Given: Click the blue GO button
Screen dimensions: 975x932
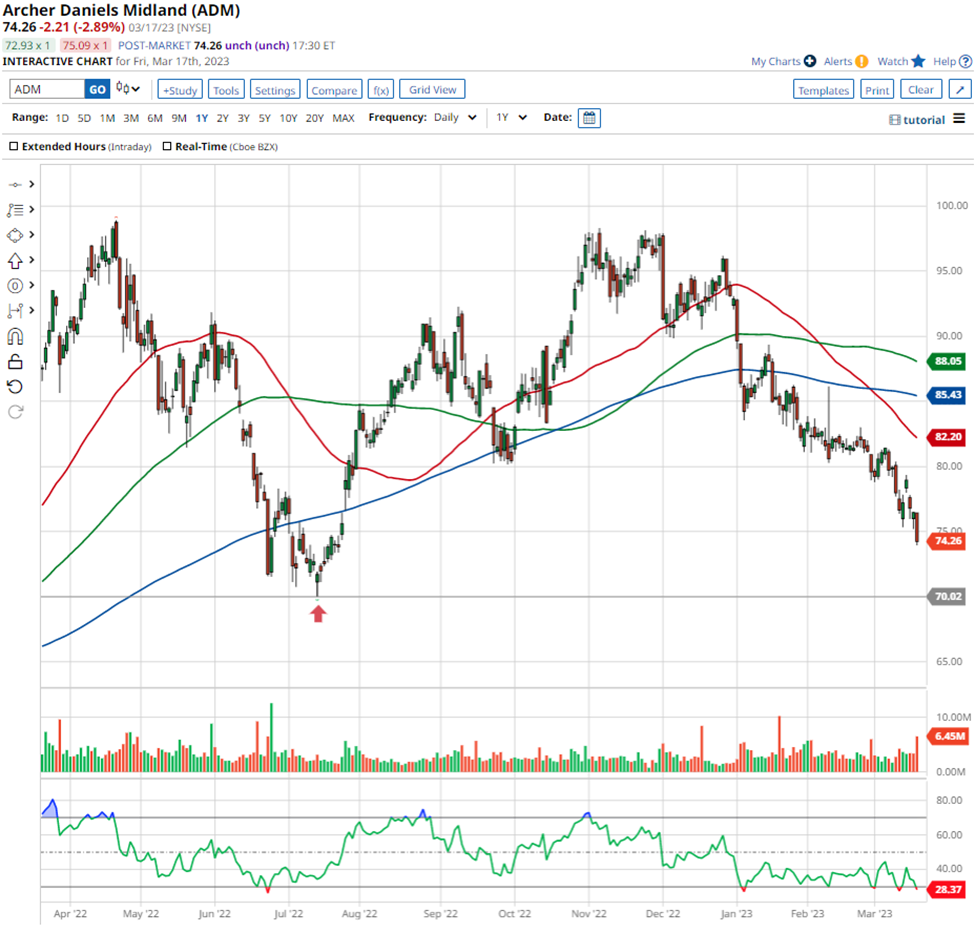Looking at the screenshot, I should click(97, 90).
